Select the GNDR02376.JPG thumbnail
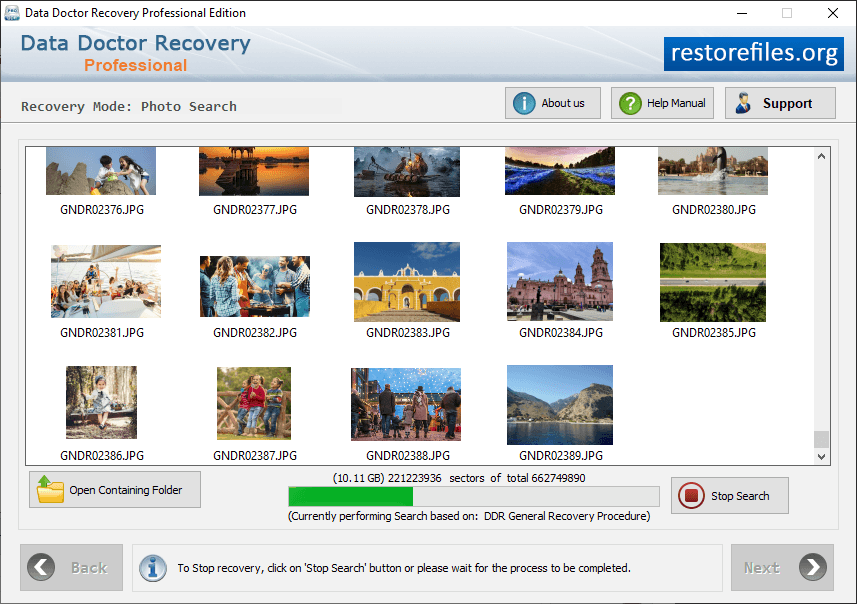The width and height of the screenshot is (857, 604). (x=101, y=171)
